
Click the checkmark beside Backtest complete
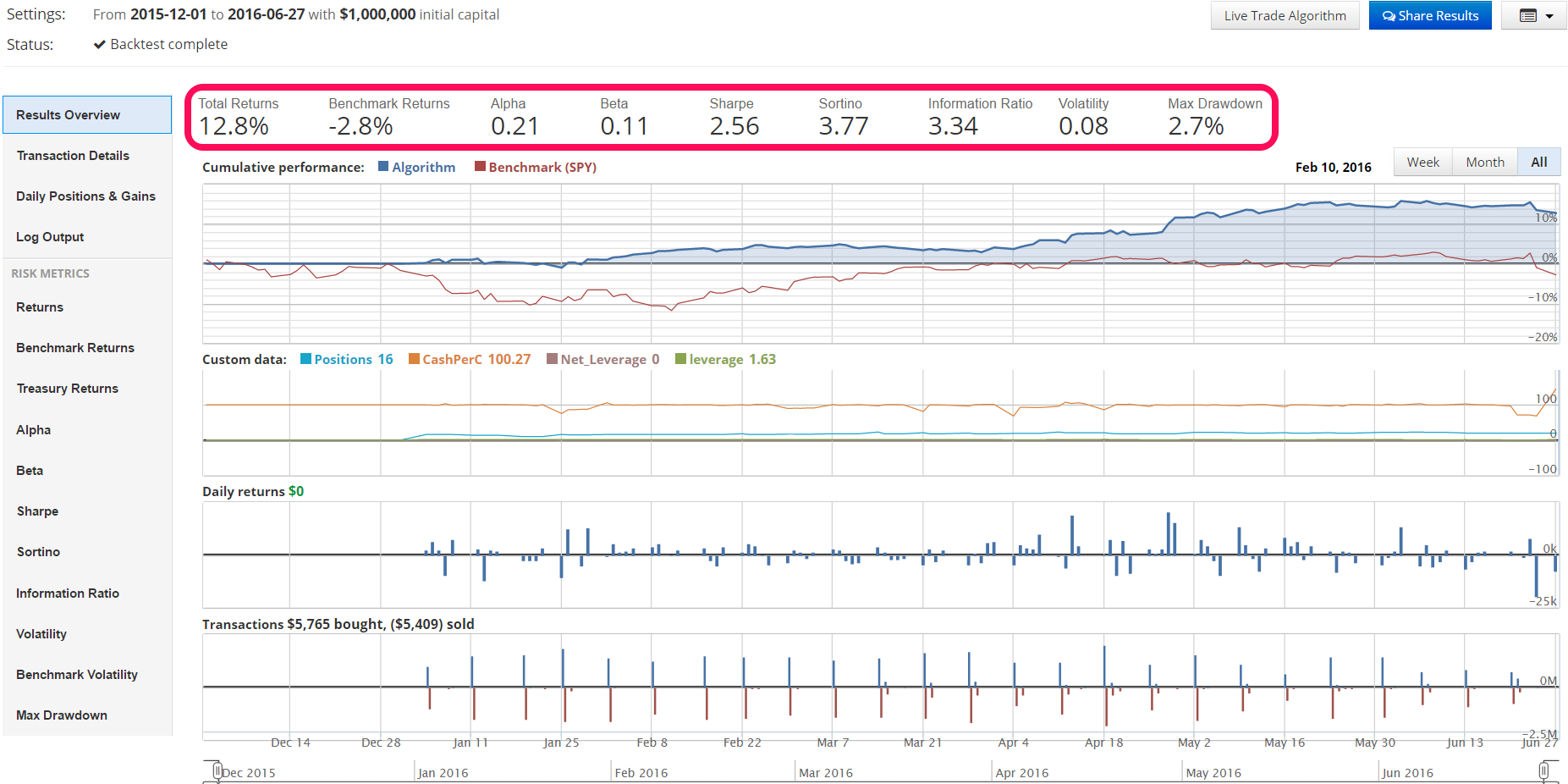(99, 43)
